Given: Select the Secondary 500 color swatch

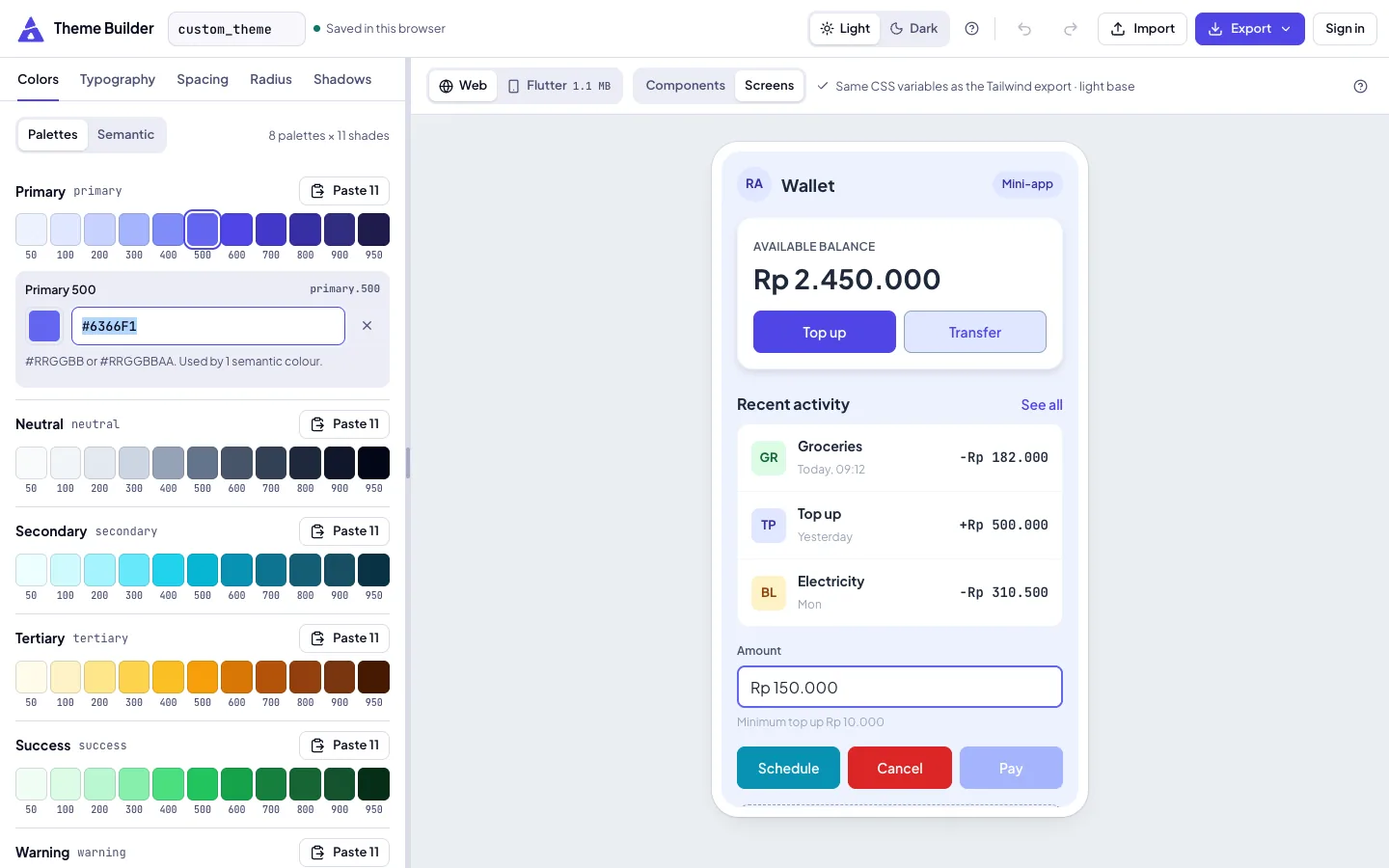Looking at the screenshot, I should click(203, 570).
